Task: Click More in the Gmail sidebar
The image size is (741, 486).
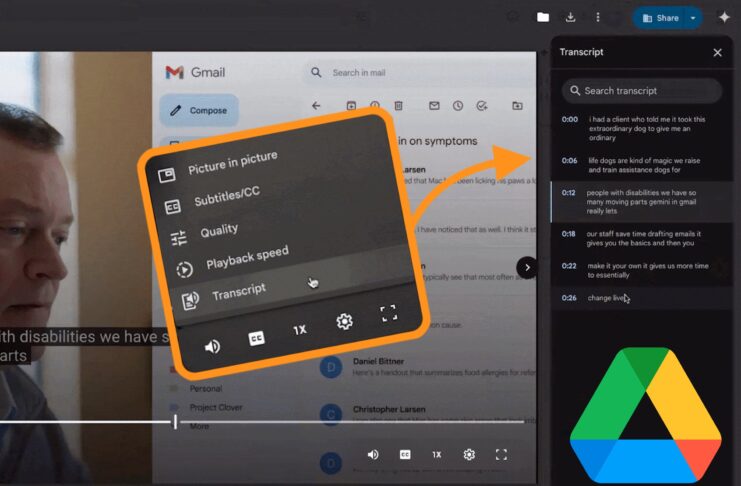Action: [199, 426]
